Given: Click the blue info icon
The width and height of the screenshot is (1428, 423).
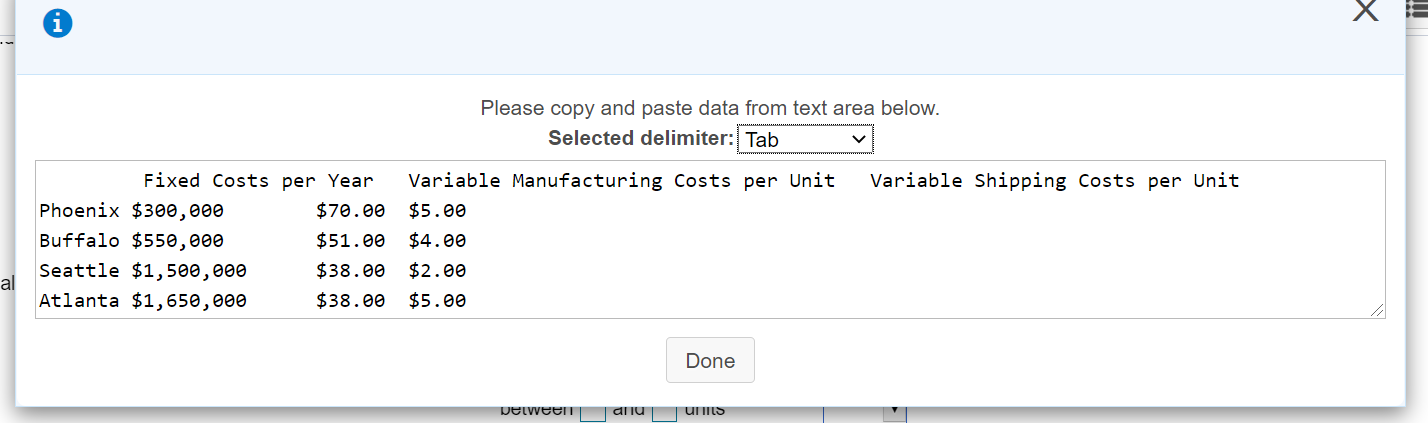Looking at the screenshot, I should pyautogui.click(x=58, y=24).
